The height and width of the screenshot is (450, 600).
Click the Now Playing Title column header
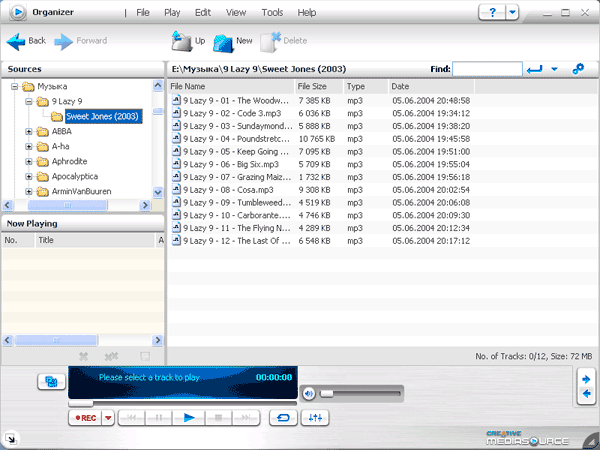click(x=95, y=240)
